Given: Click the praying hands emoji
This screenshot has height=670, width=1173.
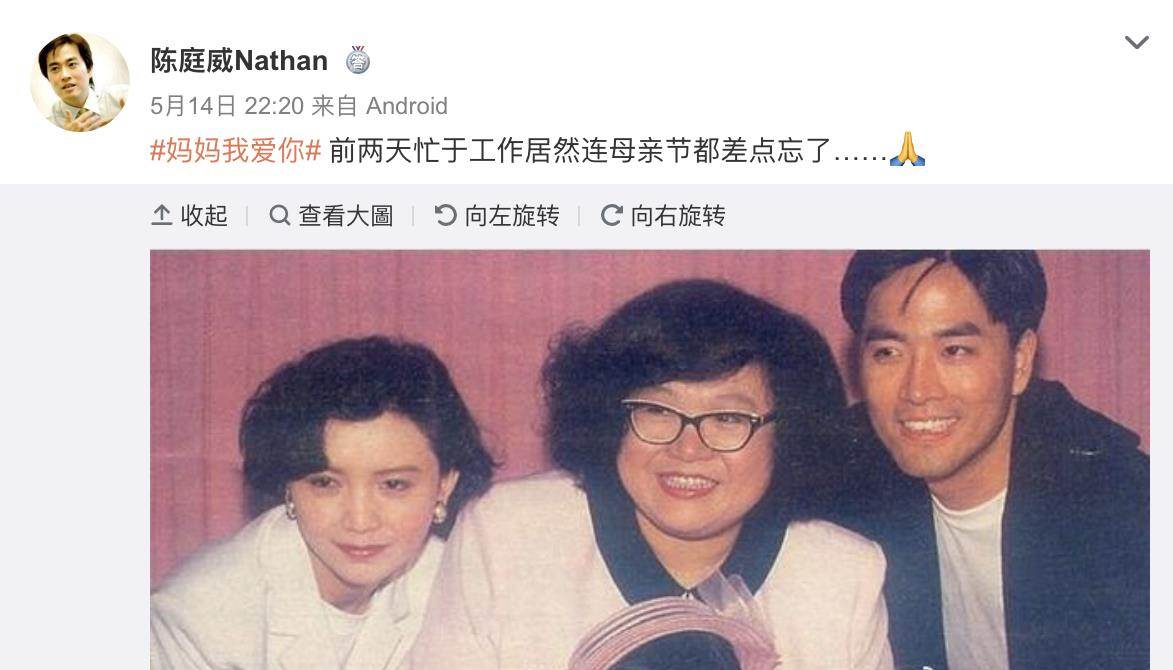Looking at the screenshot, I should click(907, 149).
